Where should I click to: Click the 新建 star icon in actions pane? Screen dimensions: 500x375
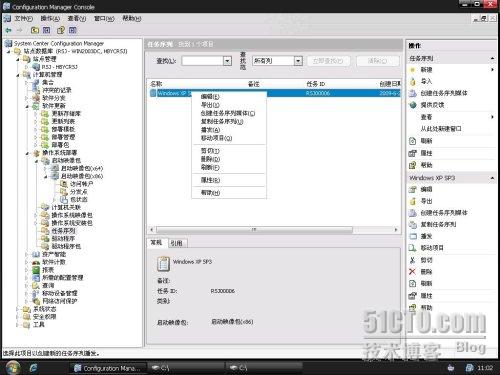pyautogui.click(x=413, y=70)
